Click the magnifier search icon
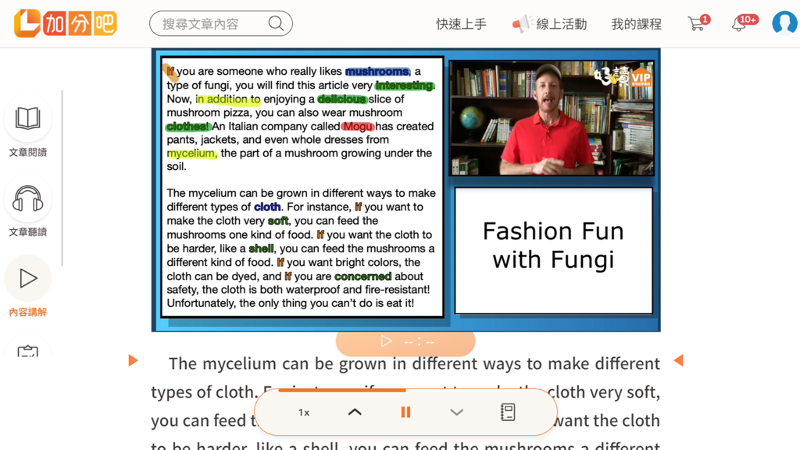Viewport: 800px width, 450px height. [276, 24]
